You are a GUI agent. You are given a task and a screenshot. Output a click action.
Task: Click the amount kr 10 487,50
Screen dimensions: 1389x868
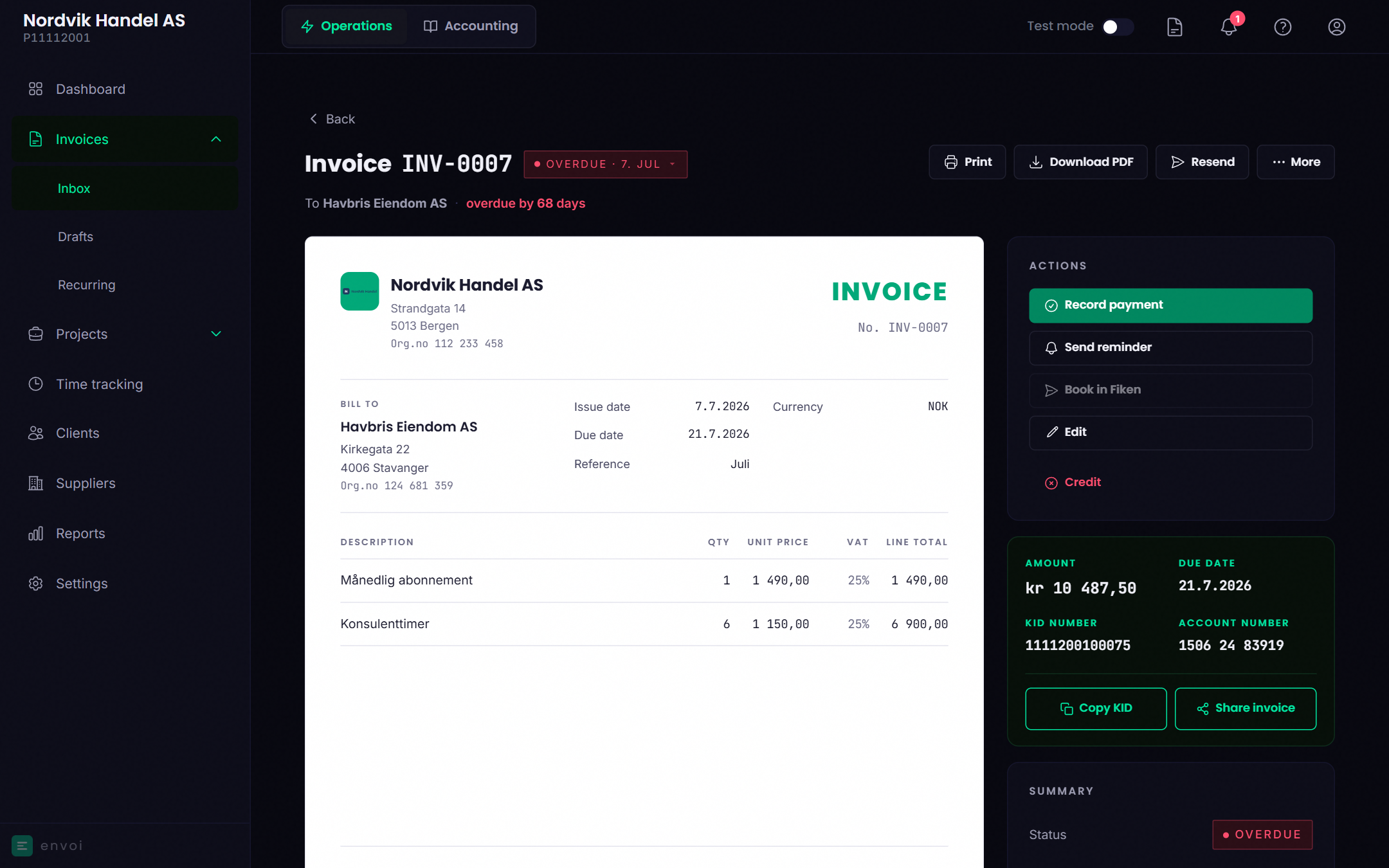[1080, 588]
